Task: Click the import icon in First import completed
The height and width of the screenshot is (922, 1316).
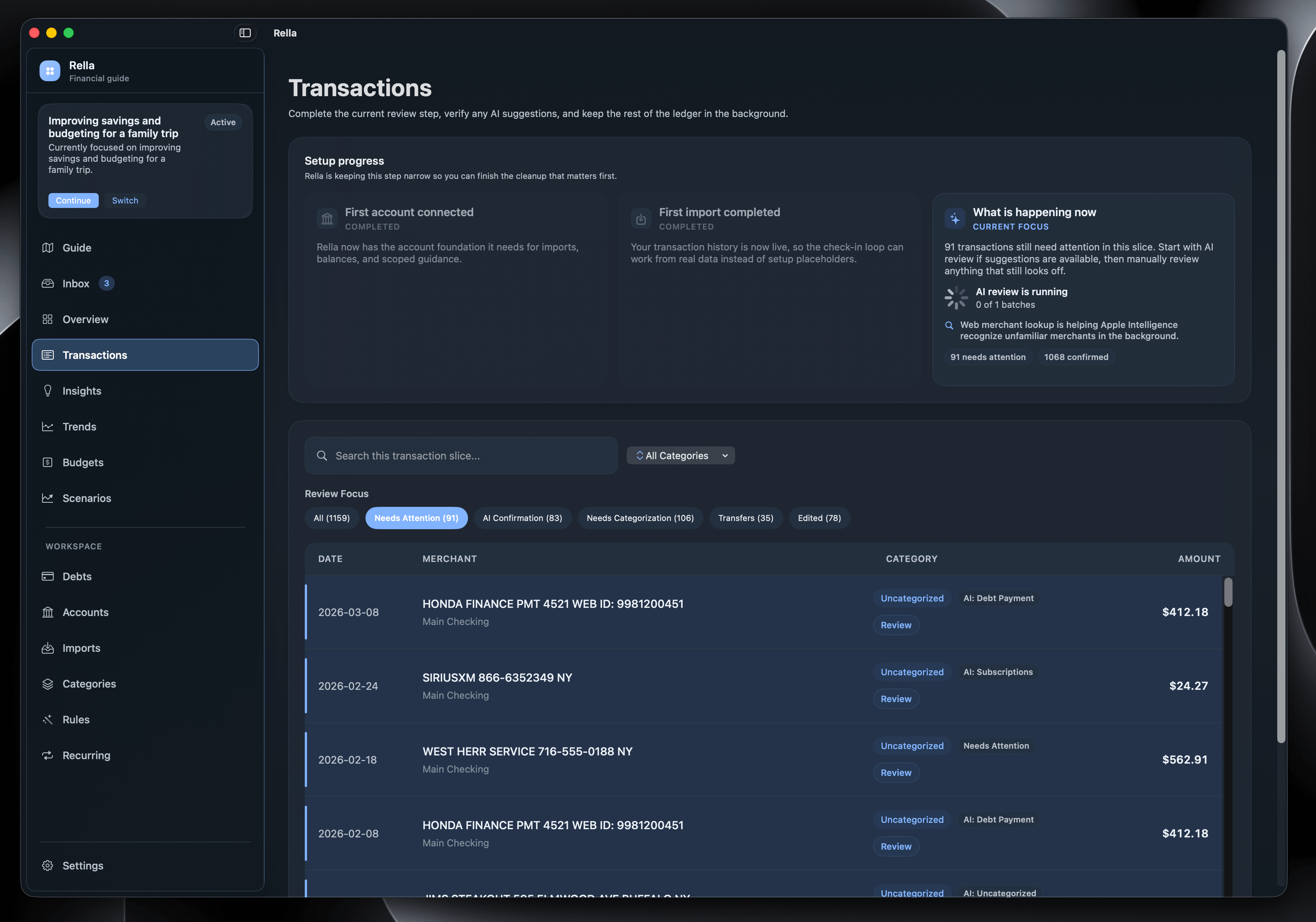Action: click(x=641, y=218)
